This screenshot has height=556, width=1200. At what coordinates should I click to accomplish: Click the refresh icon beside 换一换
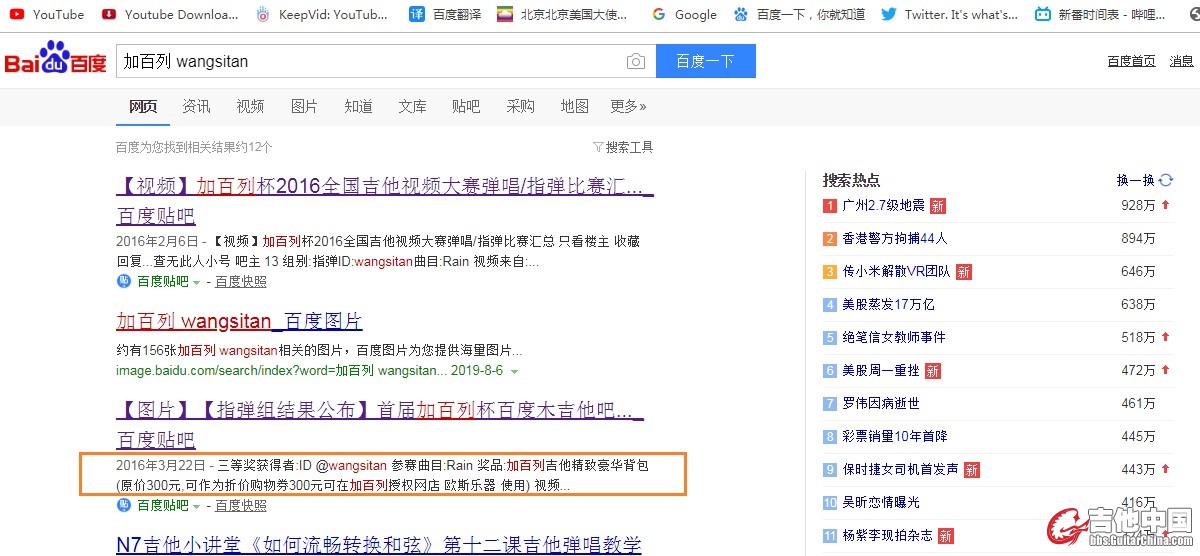[1165, 180]
